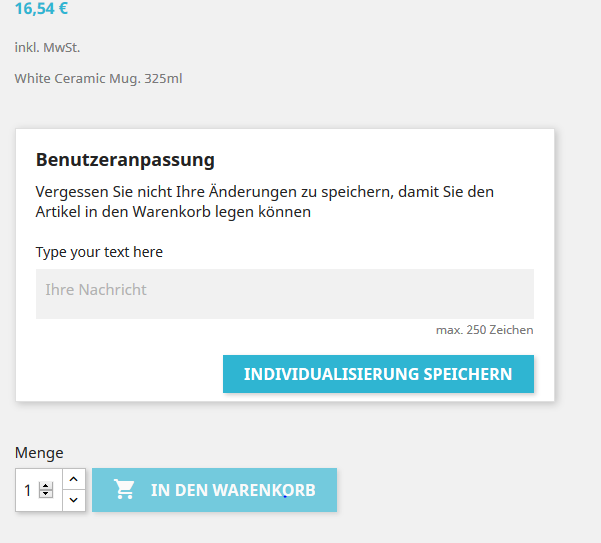601x543 pixels.
Task: Click the 'Type your text here' label
Action: [99, 252]
